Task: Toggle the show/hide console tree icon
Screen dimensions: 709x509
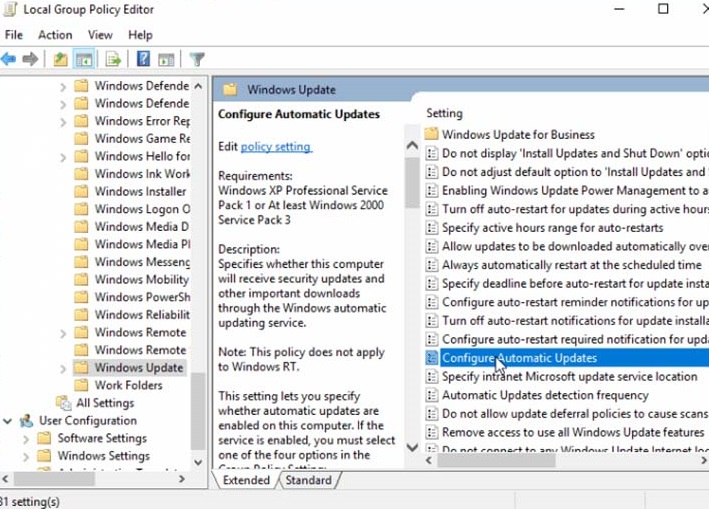Action: (x=84, y=59)
